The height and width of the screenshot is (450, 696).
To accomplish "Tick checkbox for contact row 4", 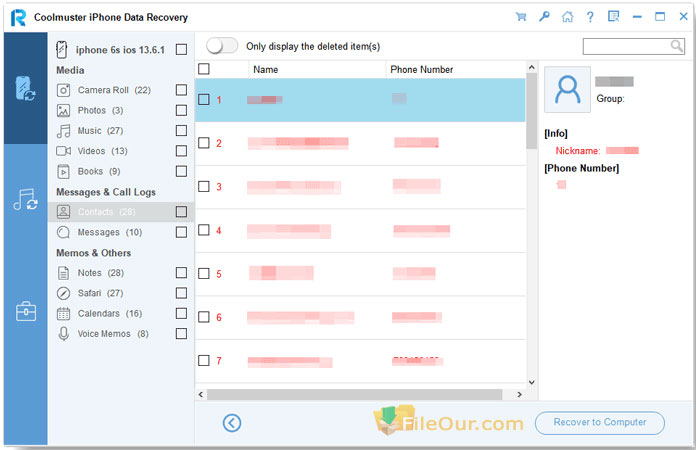I will pyautogui.click(x=204, y=230).
